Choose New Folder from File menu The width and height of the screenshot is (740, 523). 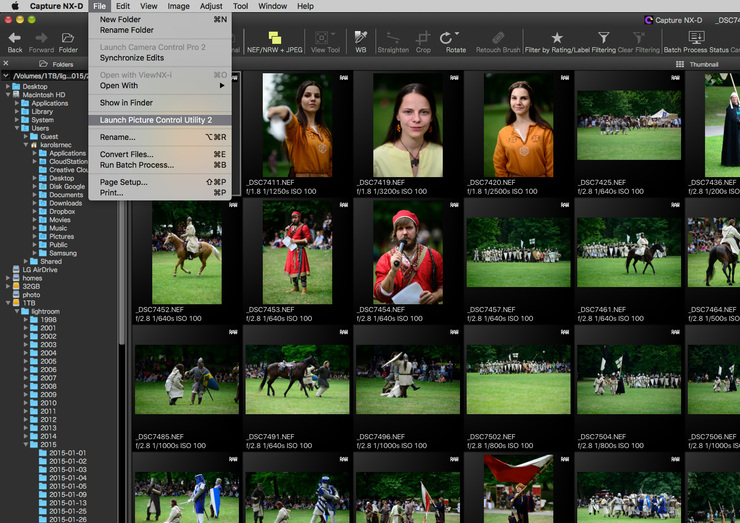pos(160,19)
